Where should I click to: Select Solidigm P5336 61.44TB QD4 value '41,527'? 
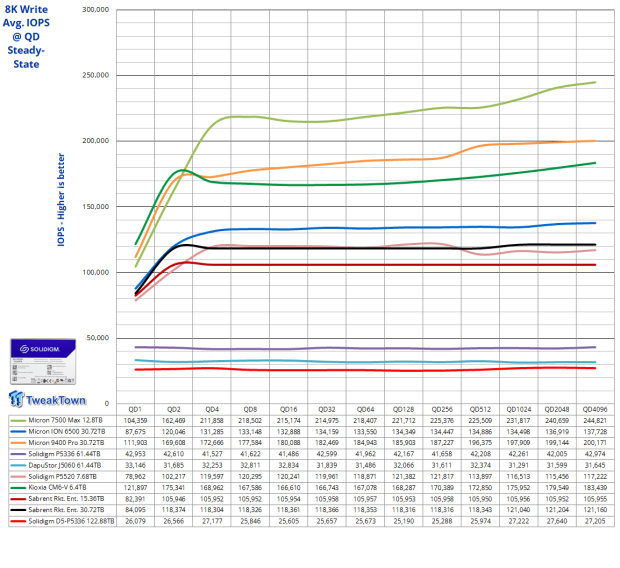click(212, 454)
